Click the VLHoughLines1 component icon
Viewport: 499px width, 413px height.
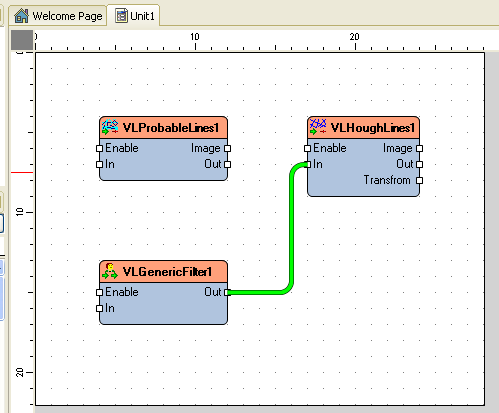[x=318, y=127]
